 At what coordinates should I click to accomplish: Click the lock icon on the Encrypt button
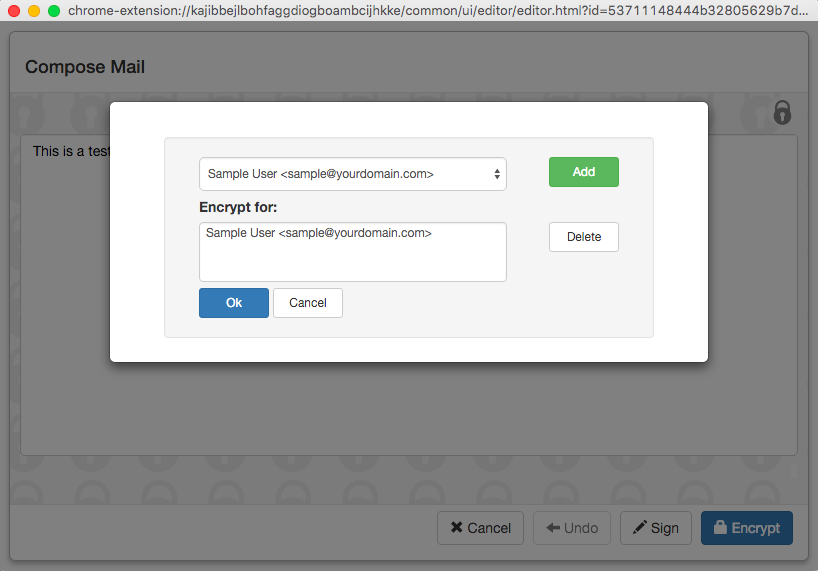click(718, 528)
